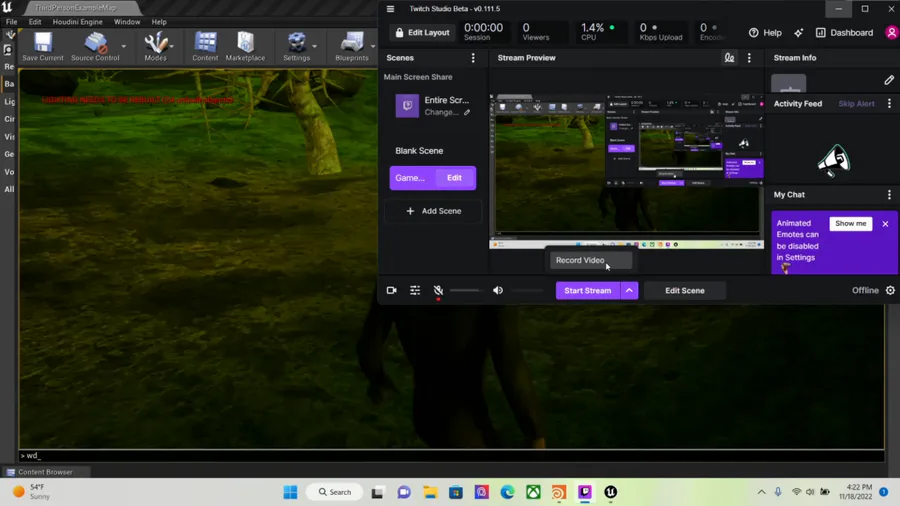Switch to ThirdPersonExampleMap tab
900x506 pixels.
pyautogui.click(x=75, y=8)
